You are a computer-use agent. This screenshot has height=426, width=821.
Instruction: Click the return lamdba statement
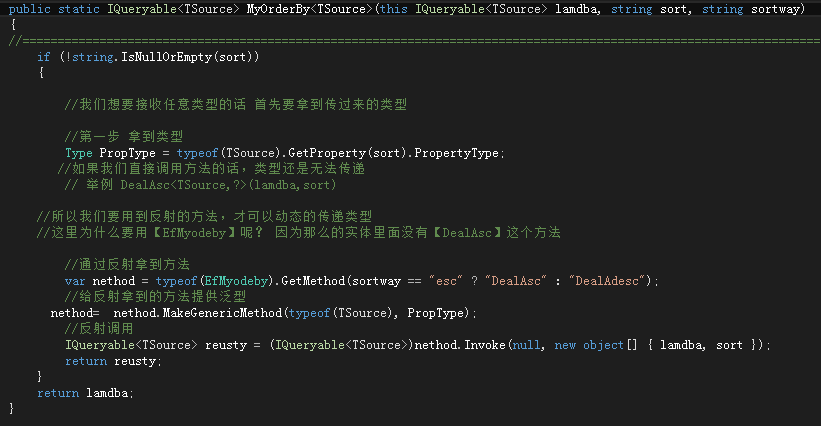click(85, 393)
